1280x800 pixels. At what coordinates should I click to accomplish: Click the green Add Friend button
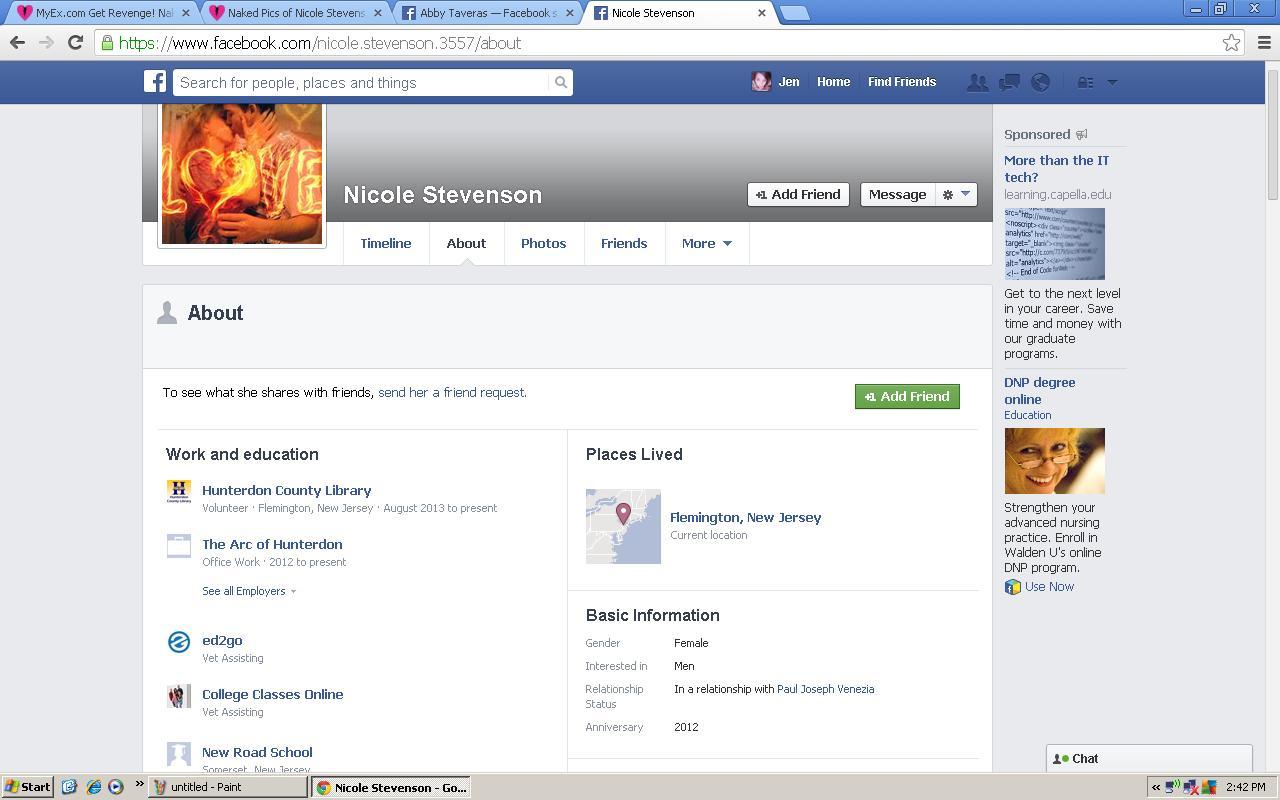[907, 397]
